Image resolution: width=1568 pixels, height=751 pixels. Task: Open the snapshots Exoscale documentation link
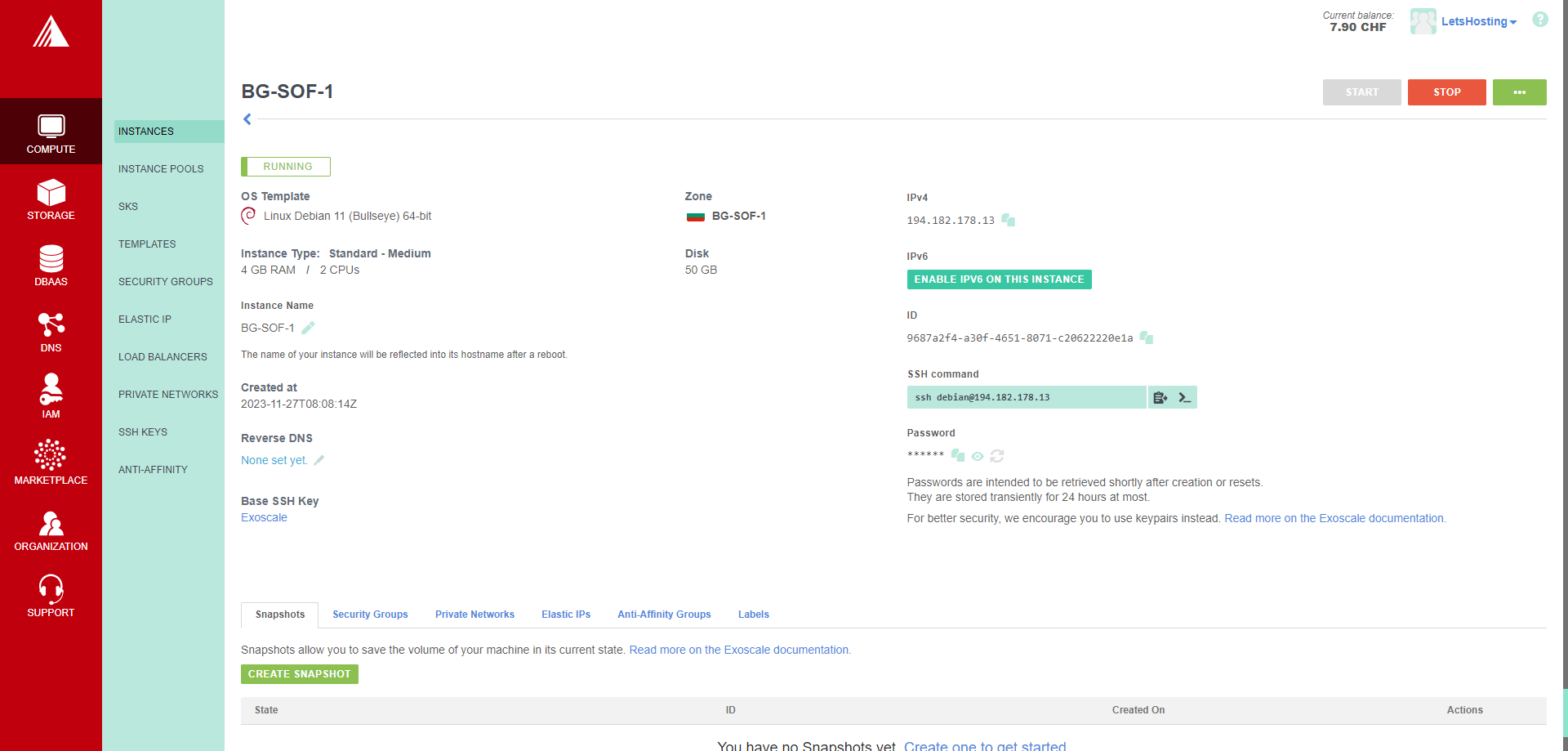(x=740, y=650)
